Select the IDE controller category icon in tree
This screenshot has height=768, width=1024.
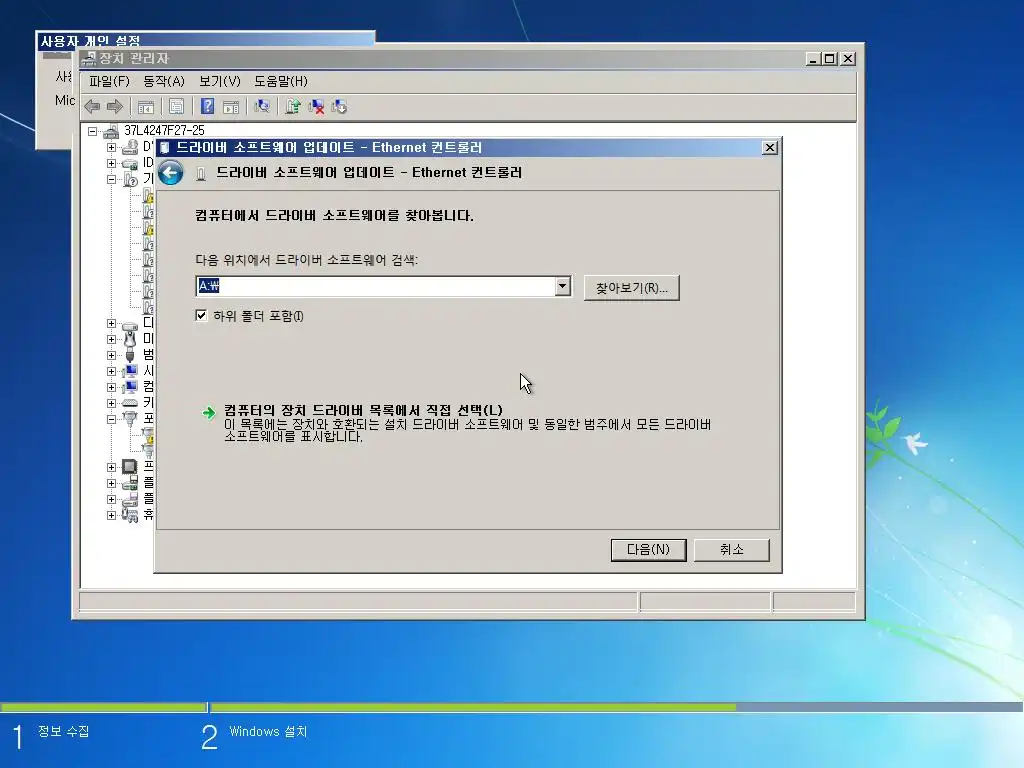[130, 163]
